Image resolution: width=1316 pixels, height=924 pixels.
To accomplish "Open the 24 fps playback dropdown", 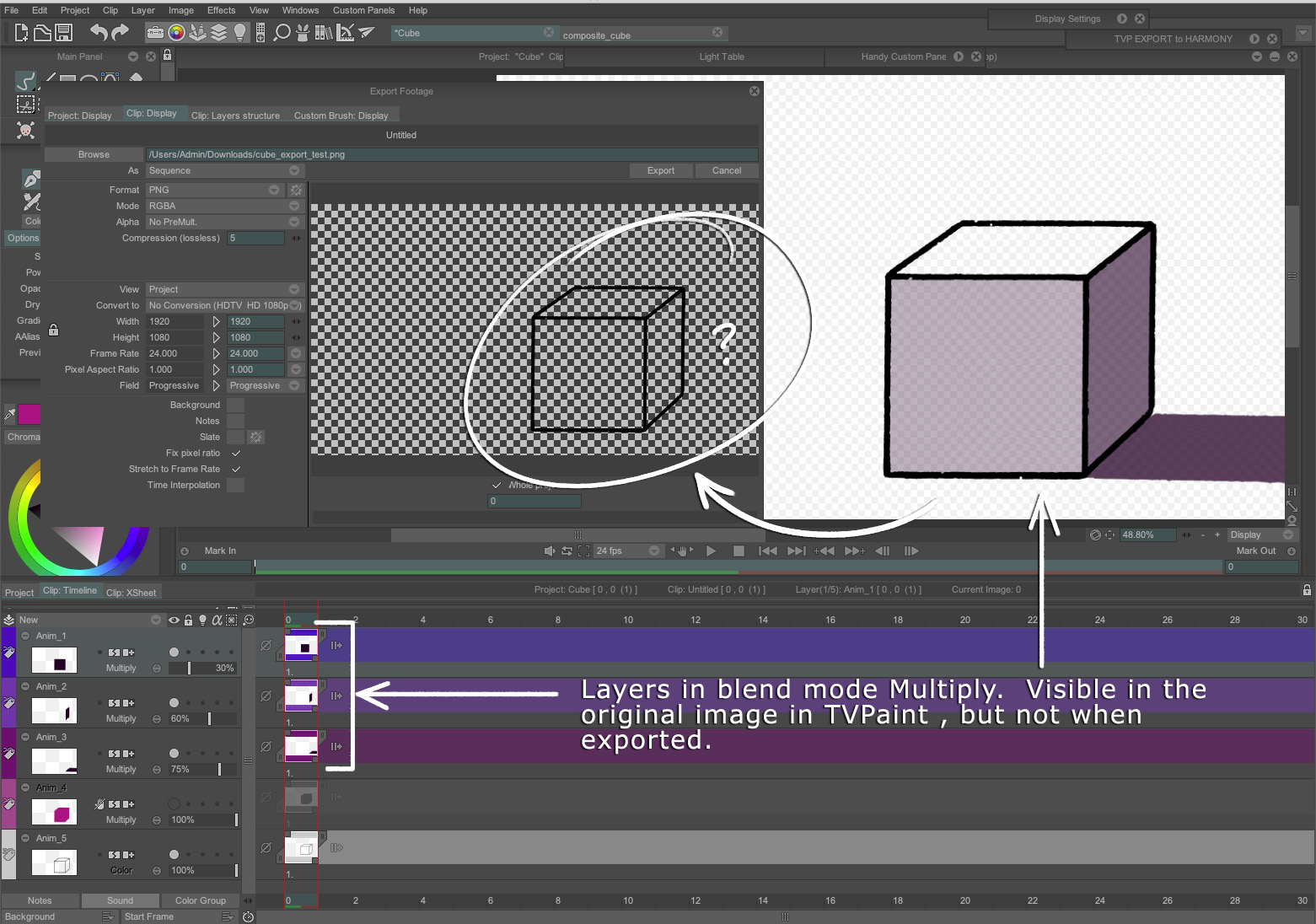I will click(628, 551).
